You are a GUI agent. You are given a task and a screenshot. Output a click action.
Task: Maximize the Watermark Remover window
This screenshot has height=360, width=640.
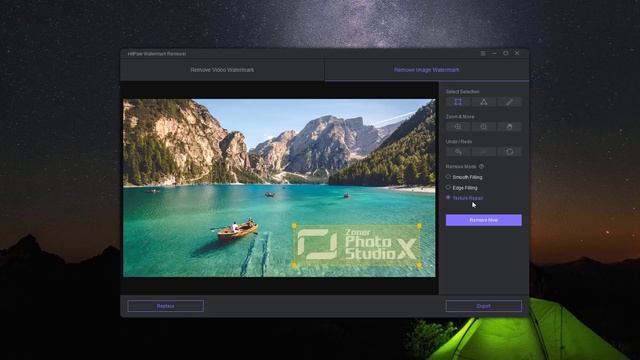(x=506, y=53)
